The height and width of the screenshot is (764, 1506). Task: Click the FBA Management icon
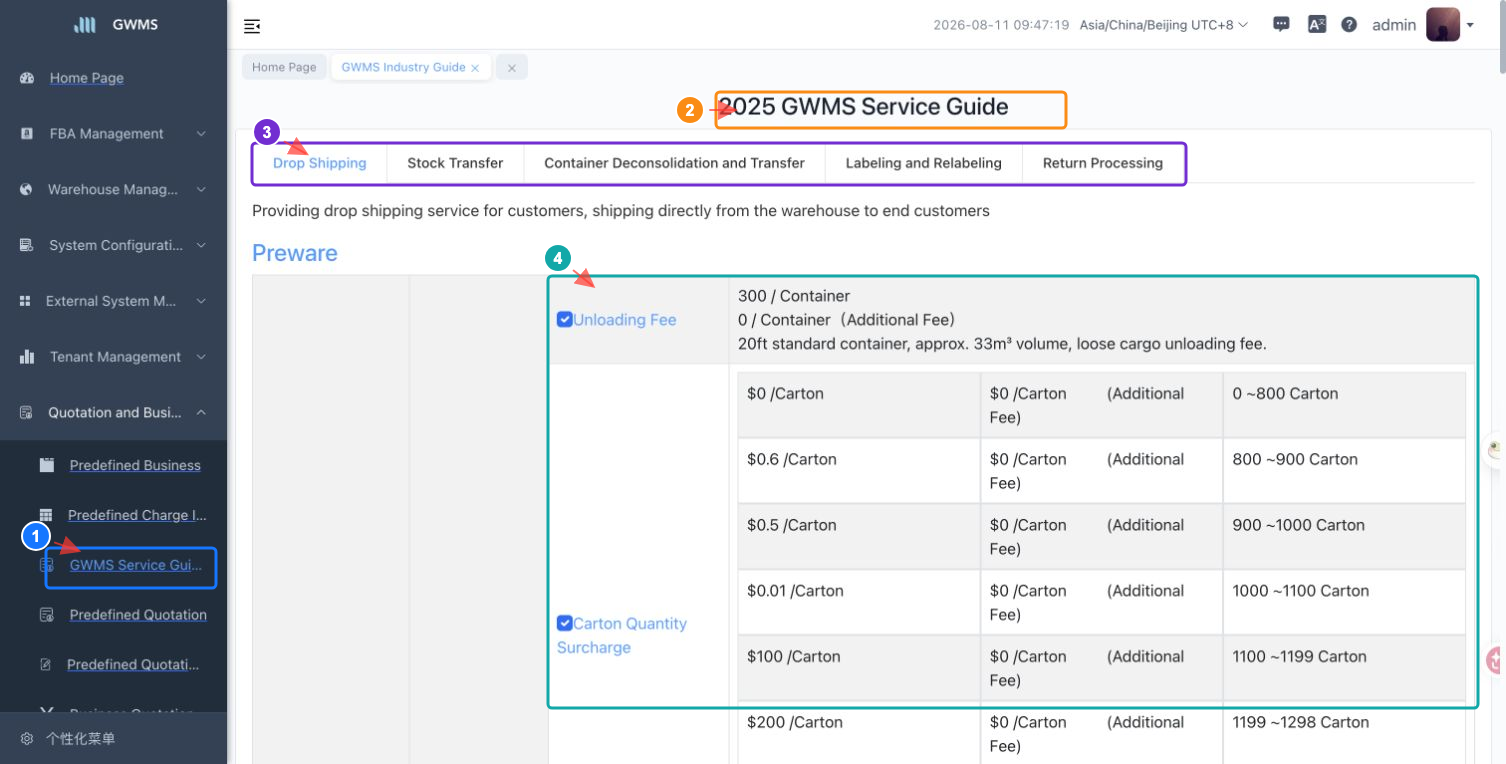click(x=27, y=134)
